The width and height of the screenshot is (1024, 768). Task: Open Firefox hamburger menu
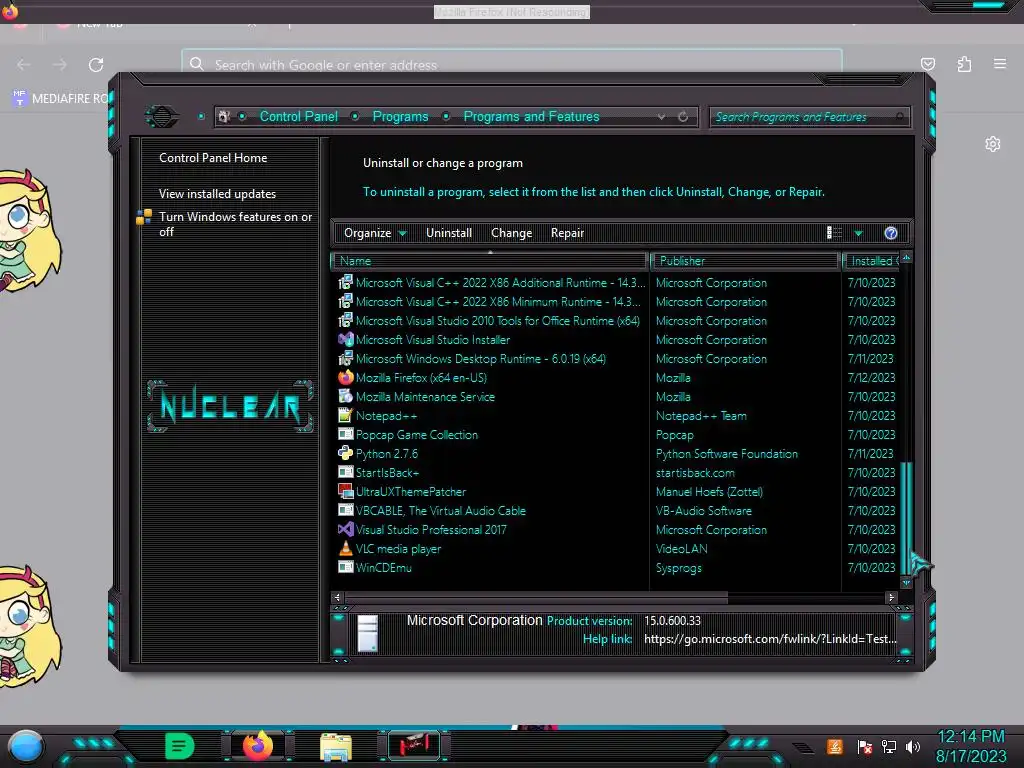tap(1000, 64)
